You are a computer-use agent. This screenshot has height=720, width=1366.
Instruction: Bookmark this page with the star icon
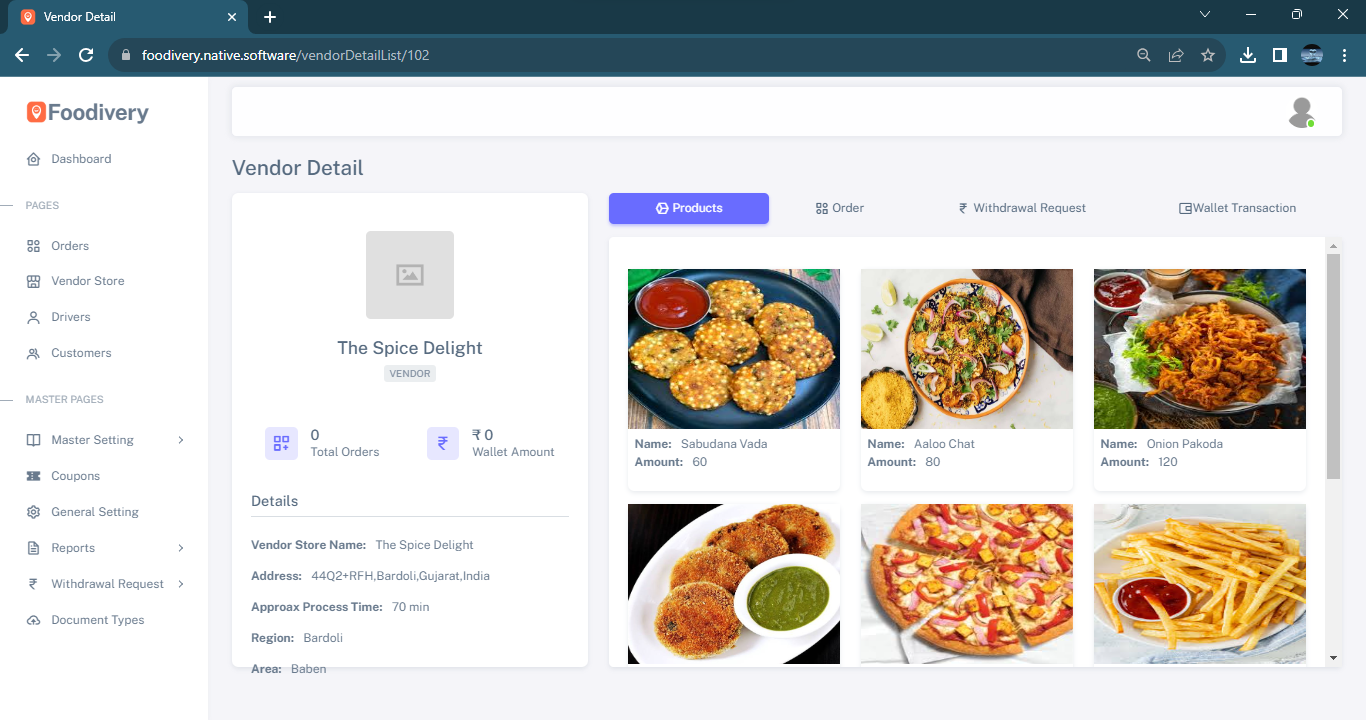click(1208, 56)
